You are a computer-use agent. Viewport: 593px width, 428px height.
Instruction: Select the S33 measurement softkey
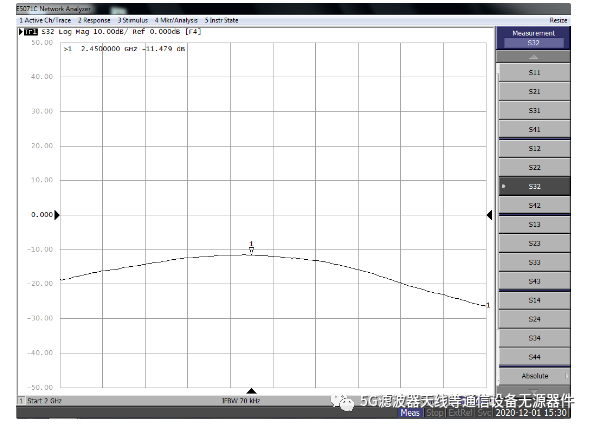[x=534, y=262]
